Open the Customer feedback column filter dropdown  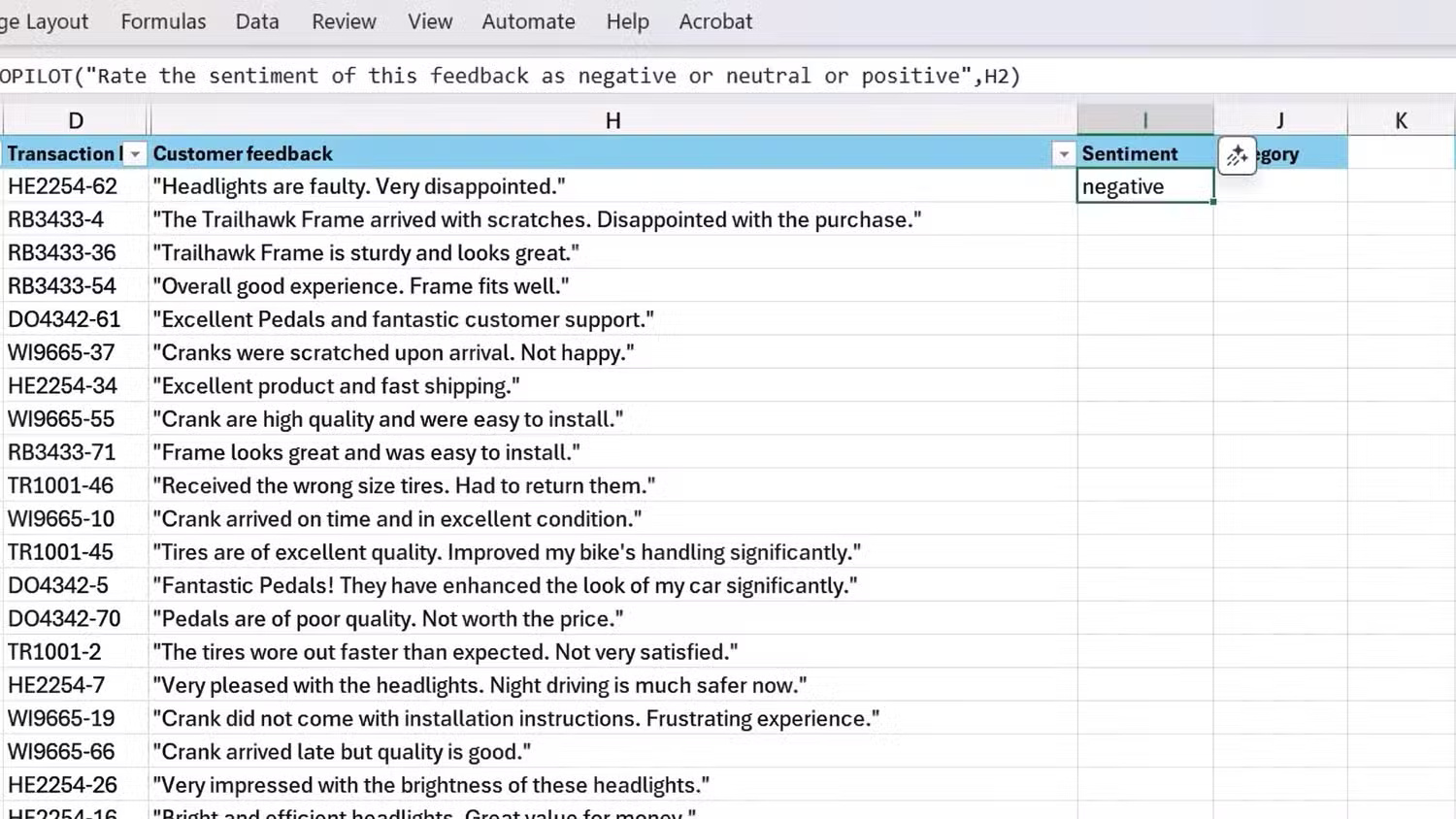1063,153
